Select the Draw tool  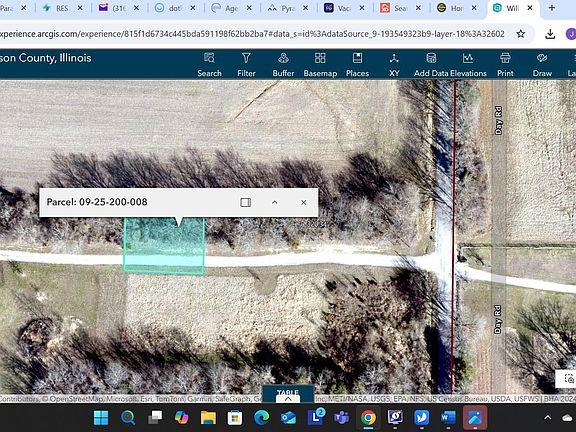pyautogui.click(x=542, y=65)
